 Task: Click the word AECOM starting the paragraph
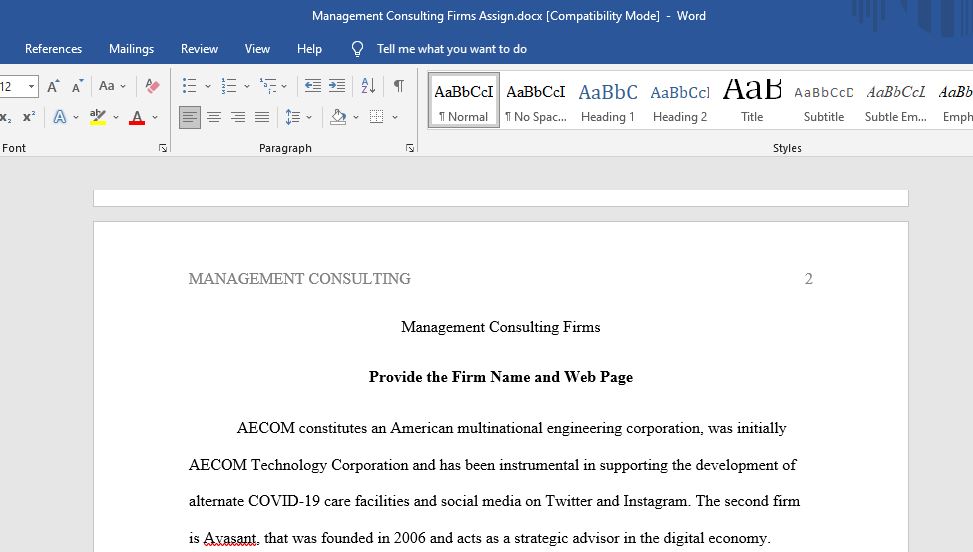(x=266, y=428)
